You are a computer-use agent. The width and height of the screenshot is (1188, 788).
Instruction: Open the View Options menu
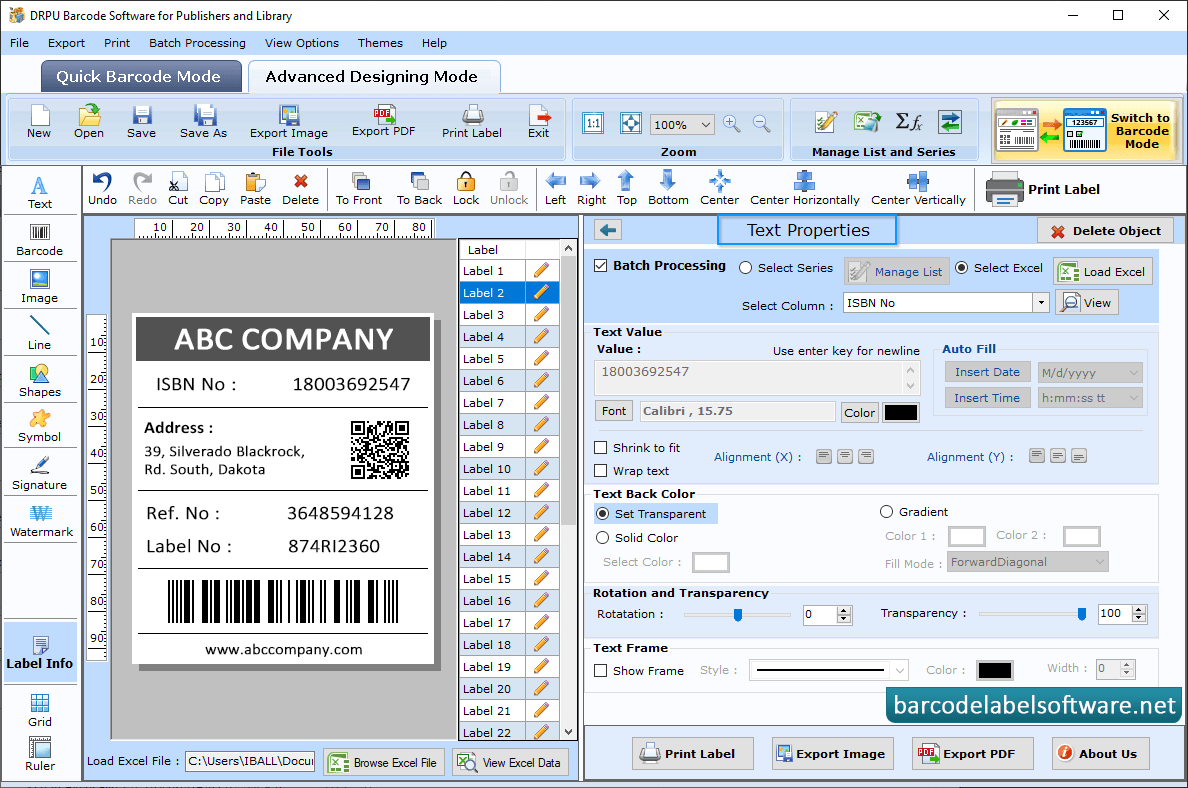pos(302,43)
